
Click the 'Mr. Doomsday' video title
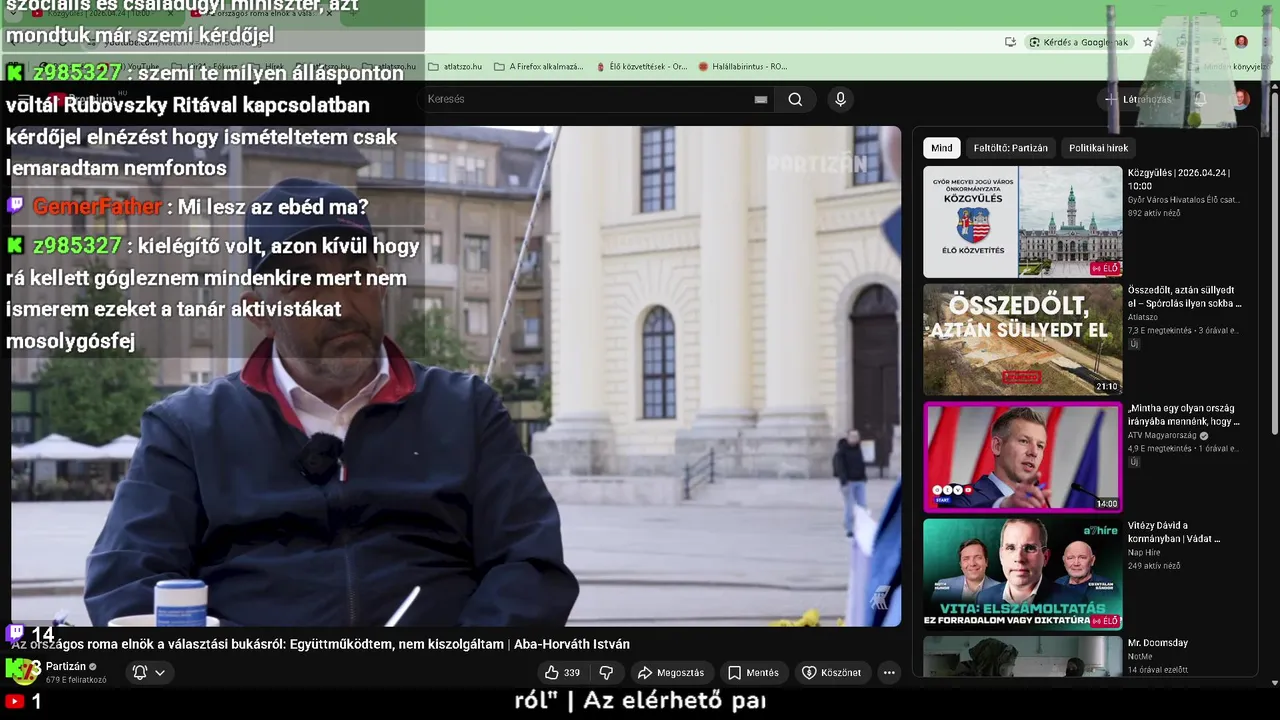[1158, 643]
